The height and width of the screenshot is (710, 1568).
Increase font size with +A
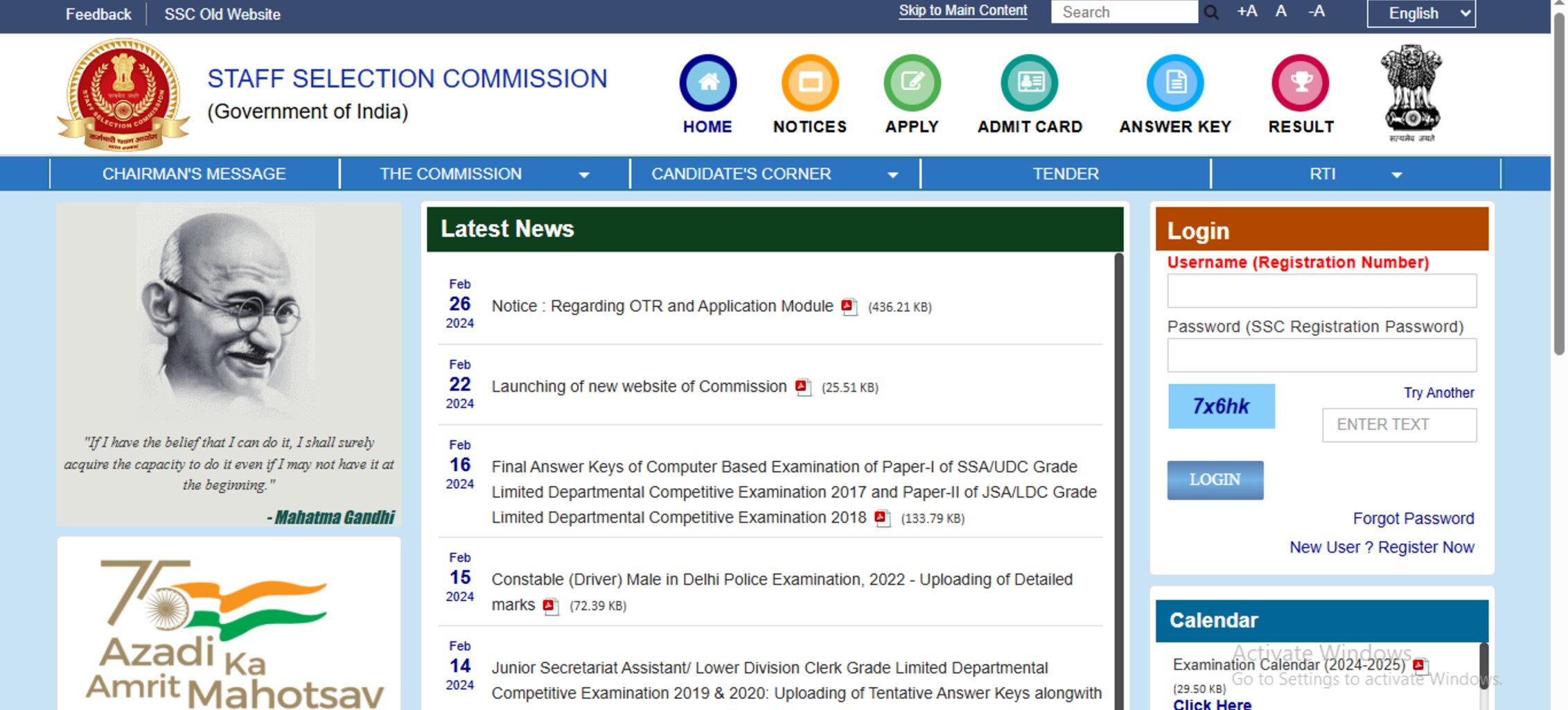click(1247, 12)
